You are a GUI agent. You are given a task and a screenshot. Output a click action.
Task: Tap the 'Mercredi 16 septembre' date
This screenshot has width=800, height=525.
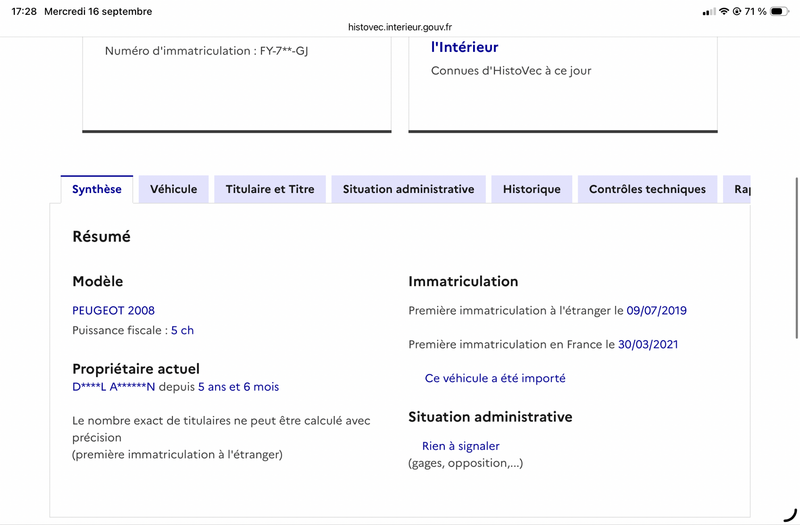tap(98, 11)
